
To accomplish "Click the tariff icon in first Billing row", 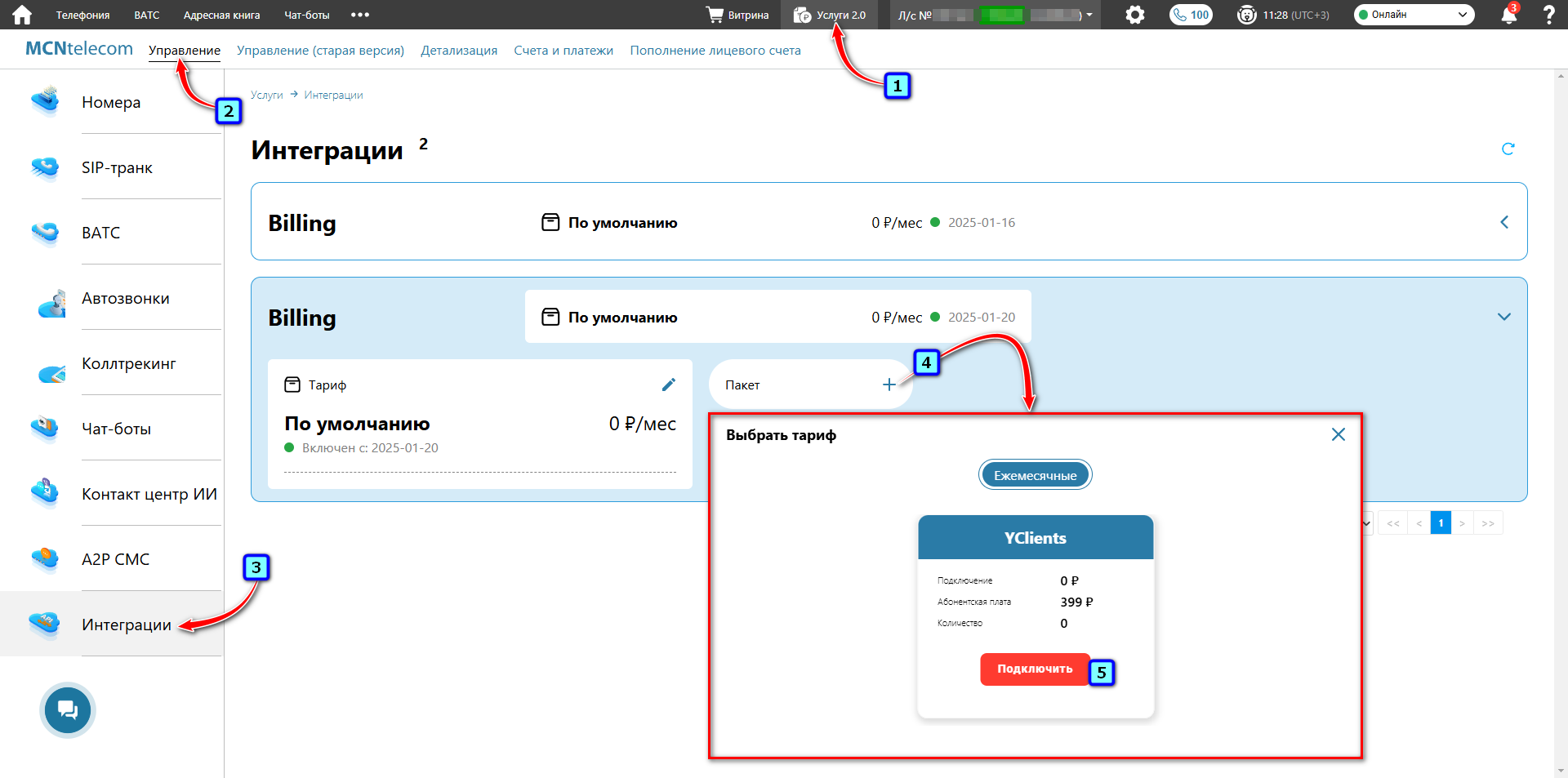I will pos(551,222).
